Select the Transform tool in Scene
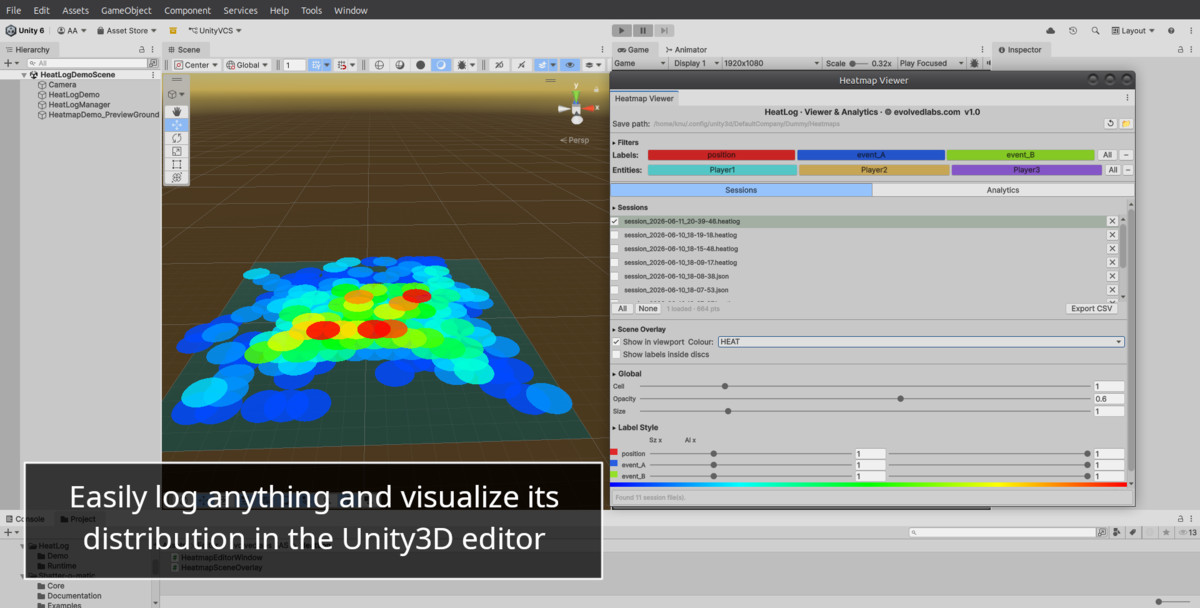 176,177
